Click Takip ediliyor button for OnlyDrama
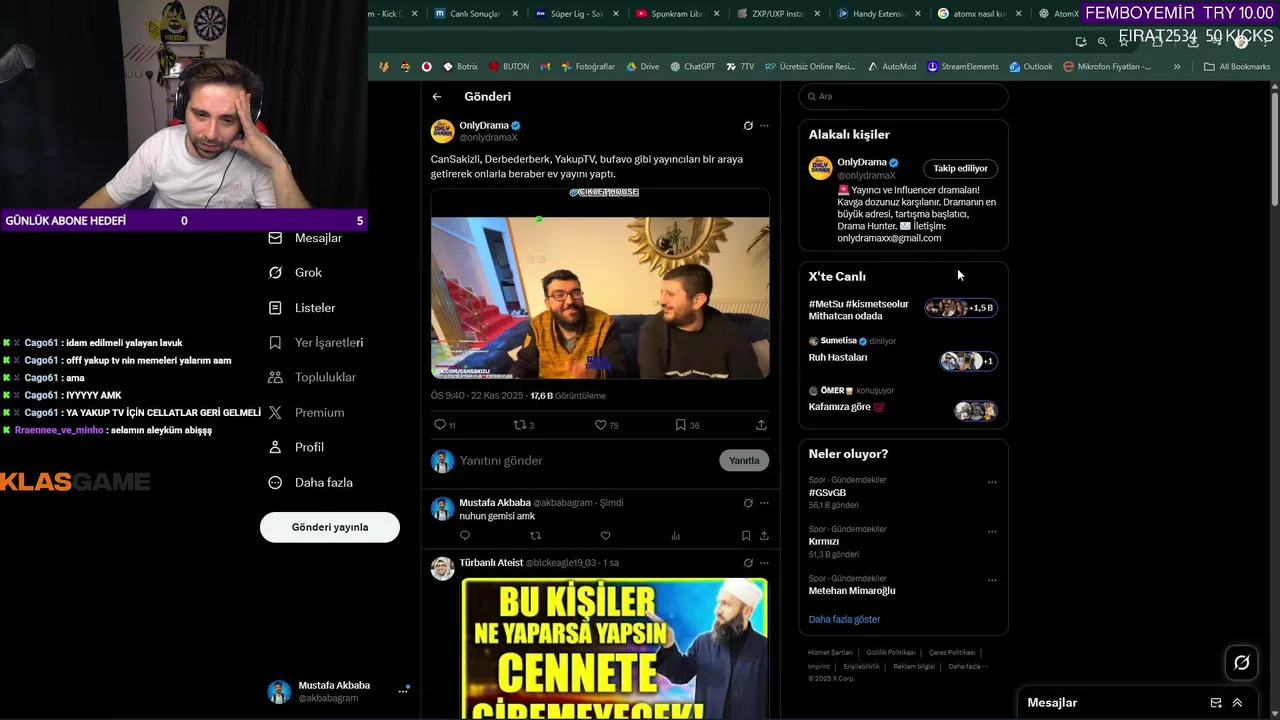Image resolution: width=1280 pixels, height=720 pixels. (960, 169)
